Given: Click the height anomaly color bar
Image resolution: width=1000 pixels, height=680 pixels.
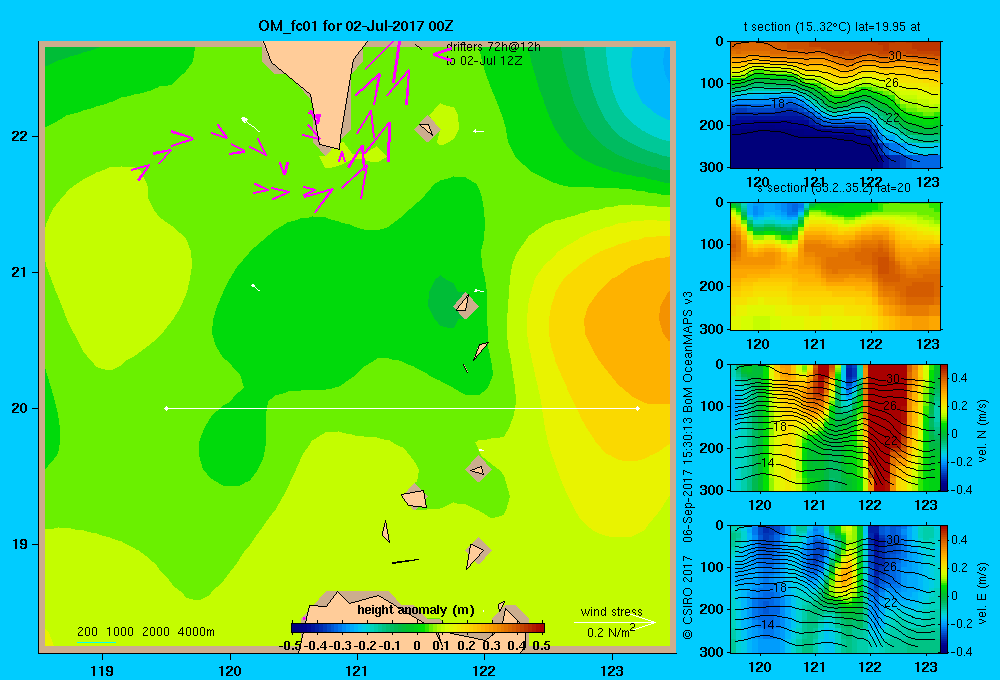Looking at the screenshot, I should click(x=418, y=628).
